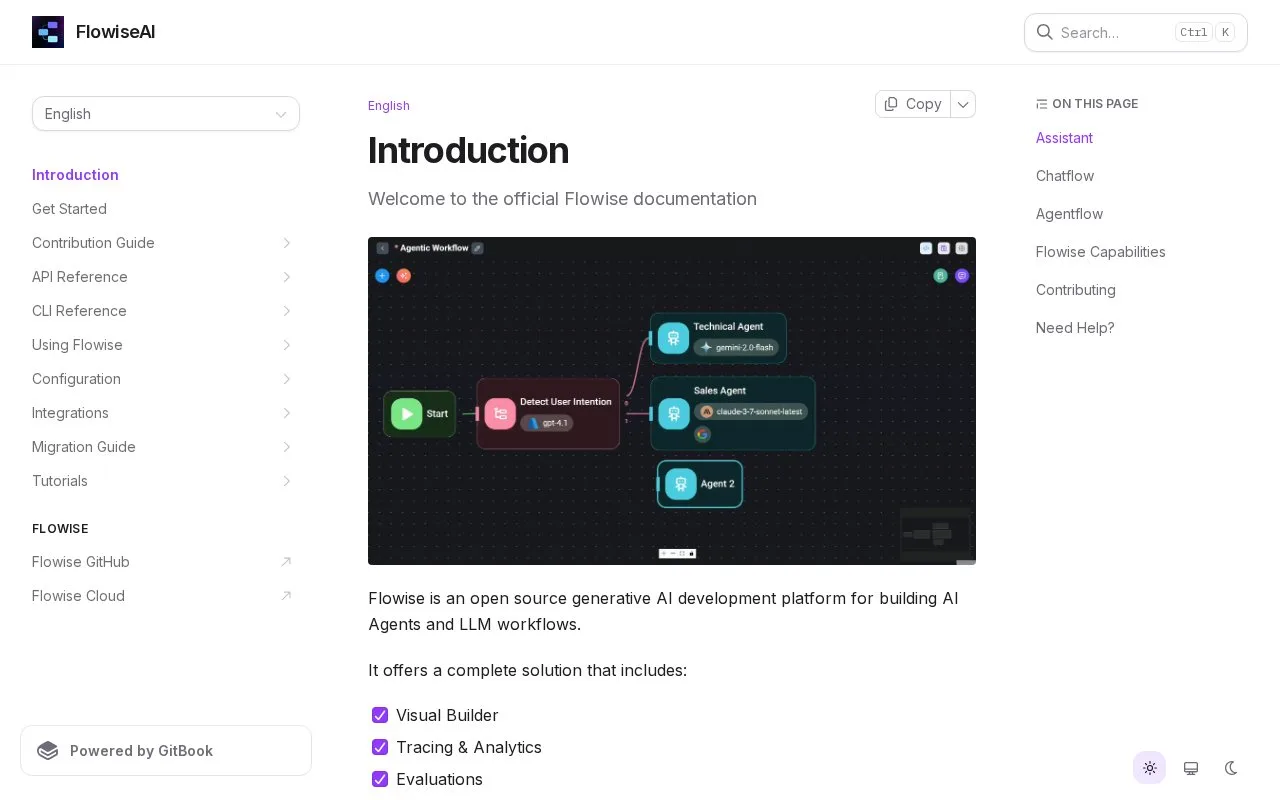Open Flowise Cloud external link arrow
1280x800 pixels.
(x=286, y=596)
